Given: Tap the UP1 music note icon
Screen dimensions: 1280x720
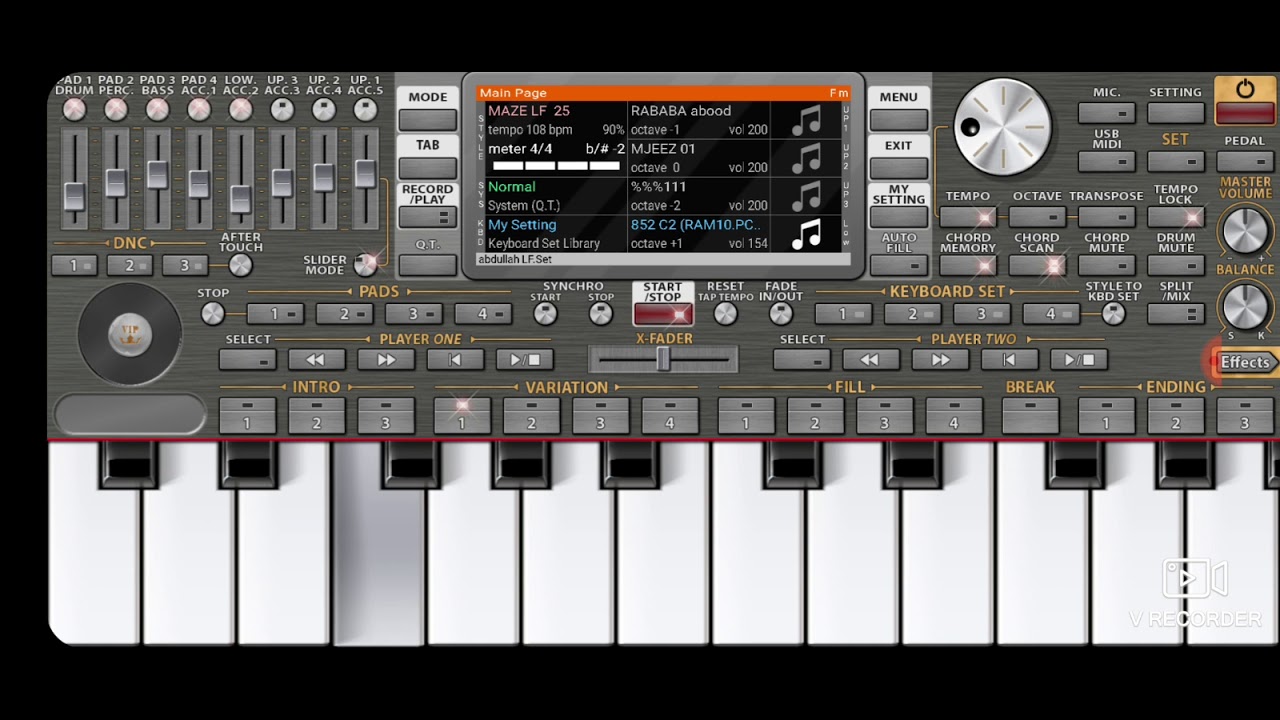Looking at the screenshot, I should 806,120.
